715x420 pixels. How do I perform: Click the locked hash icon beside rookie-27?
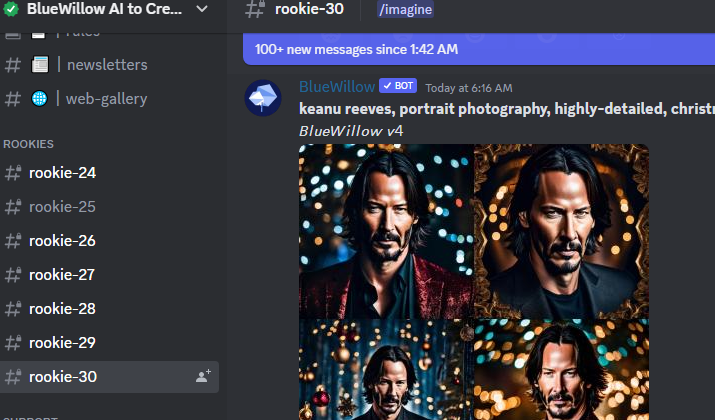click(13, 275)
